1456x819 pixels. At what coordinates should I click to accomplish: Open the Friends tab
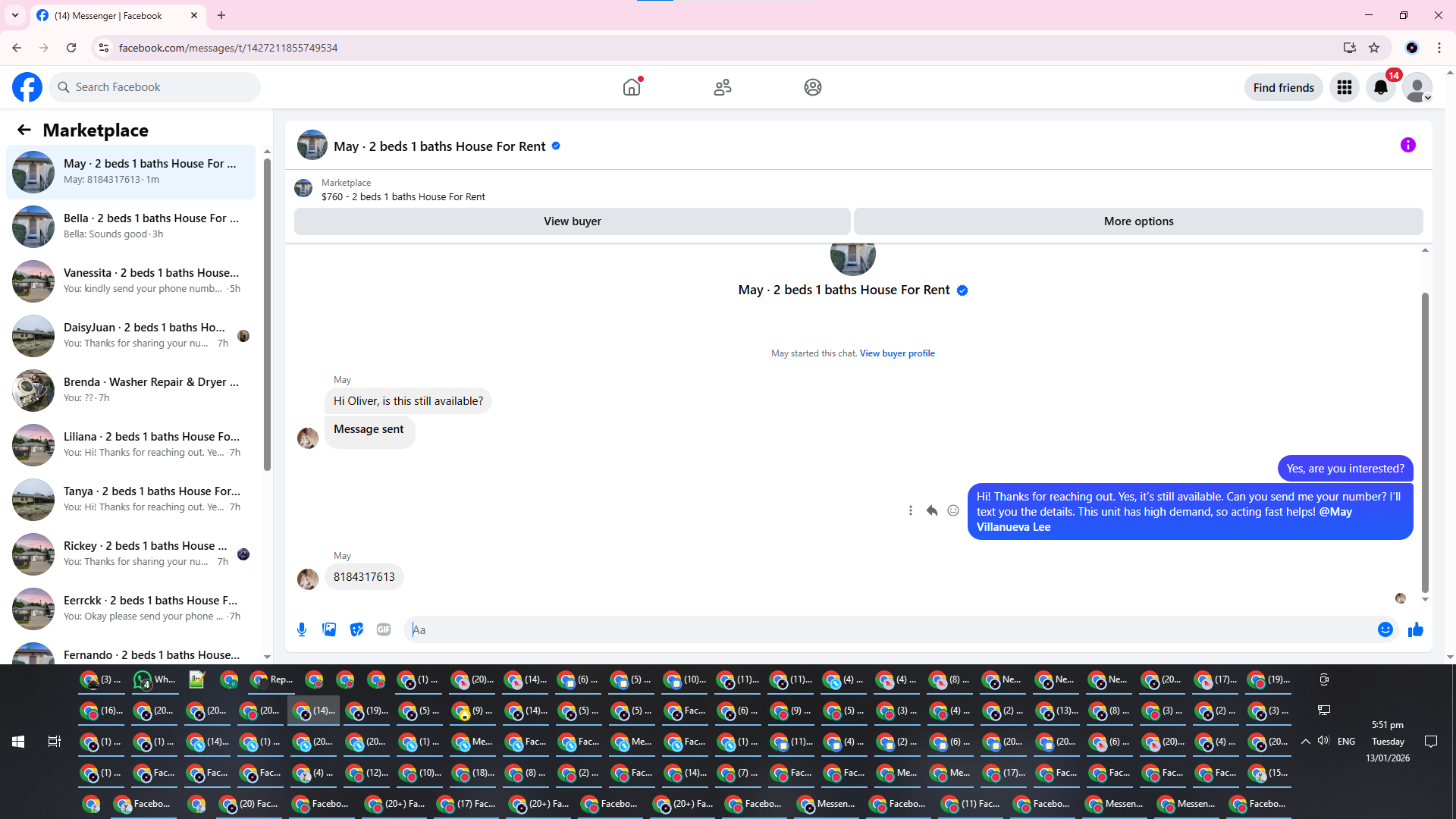[x=722, y=87]
